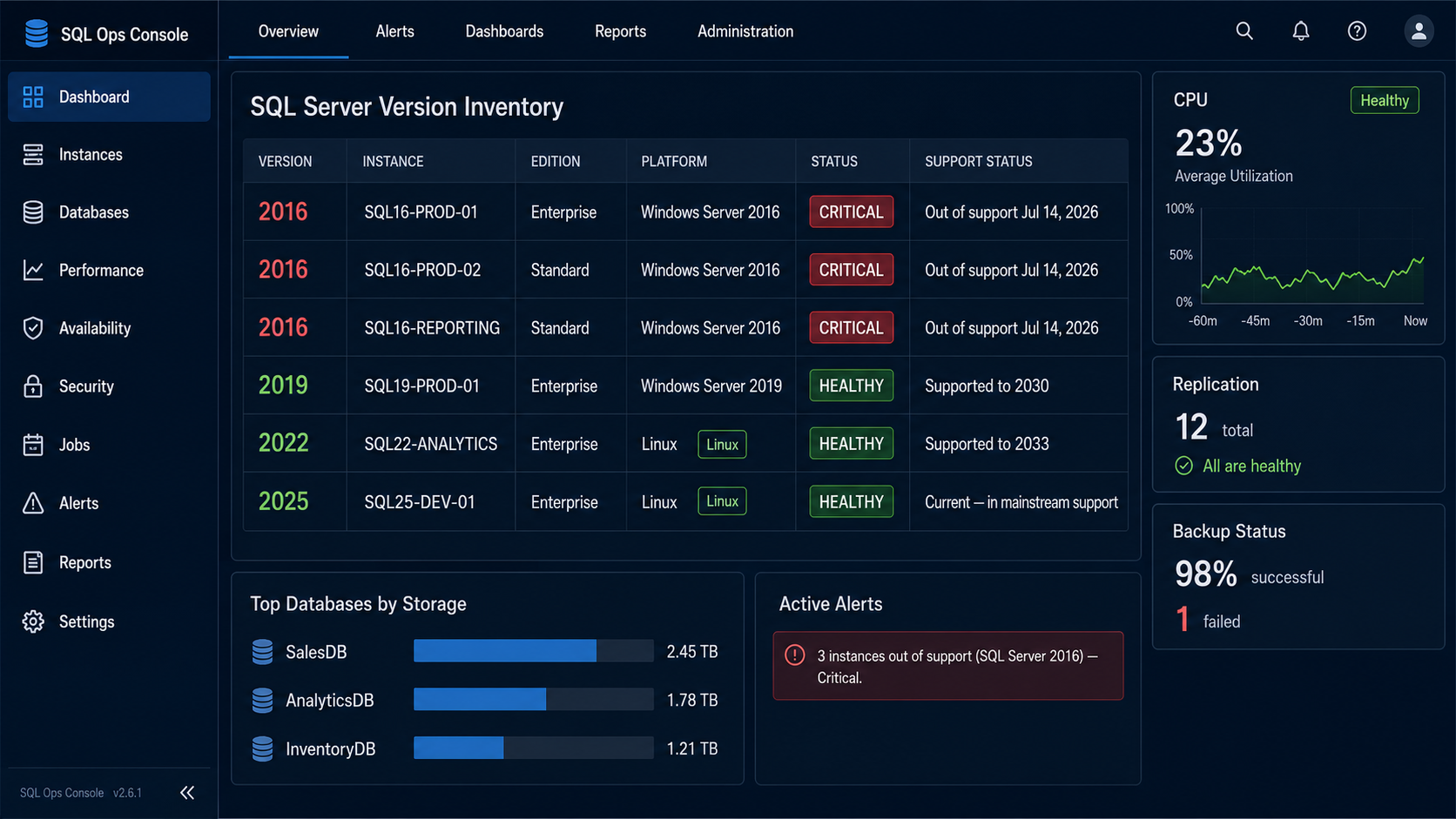Open the Reports top tab
The width and height of the screenshot is (1456, 819).
tap(620, 31)
